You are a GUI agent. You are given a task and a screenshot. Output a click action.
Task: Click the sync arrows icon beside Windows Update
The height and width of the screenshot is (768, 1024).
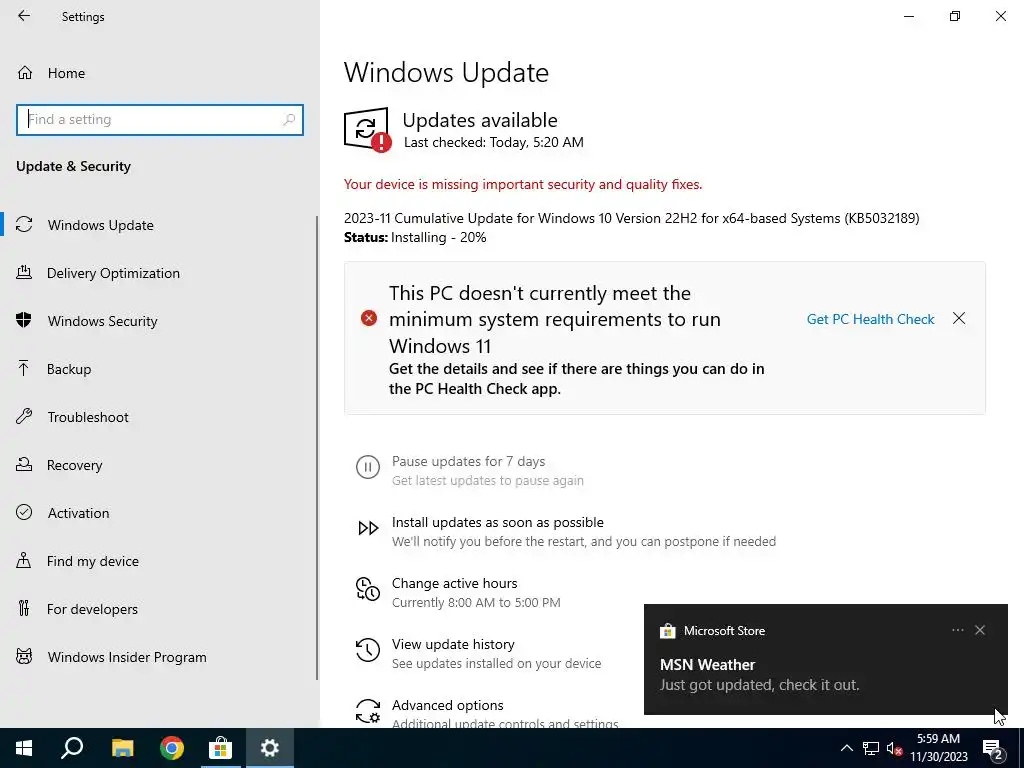point(24,225)
